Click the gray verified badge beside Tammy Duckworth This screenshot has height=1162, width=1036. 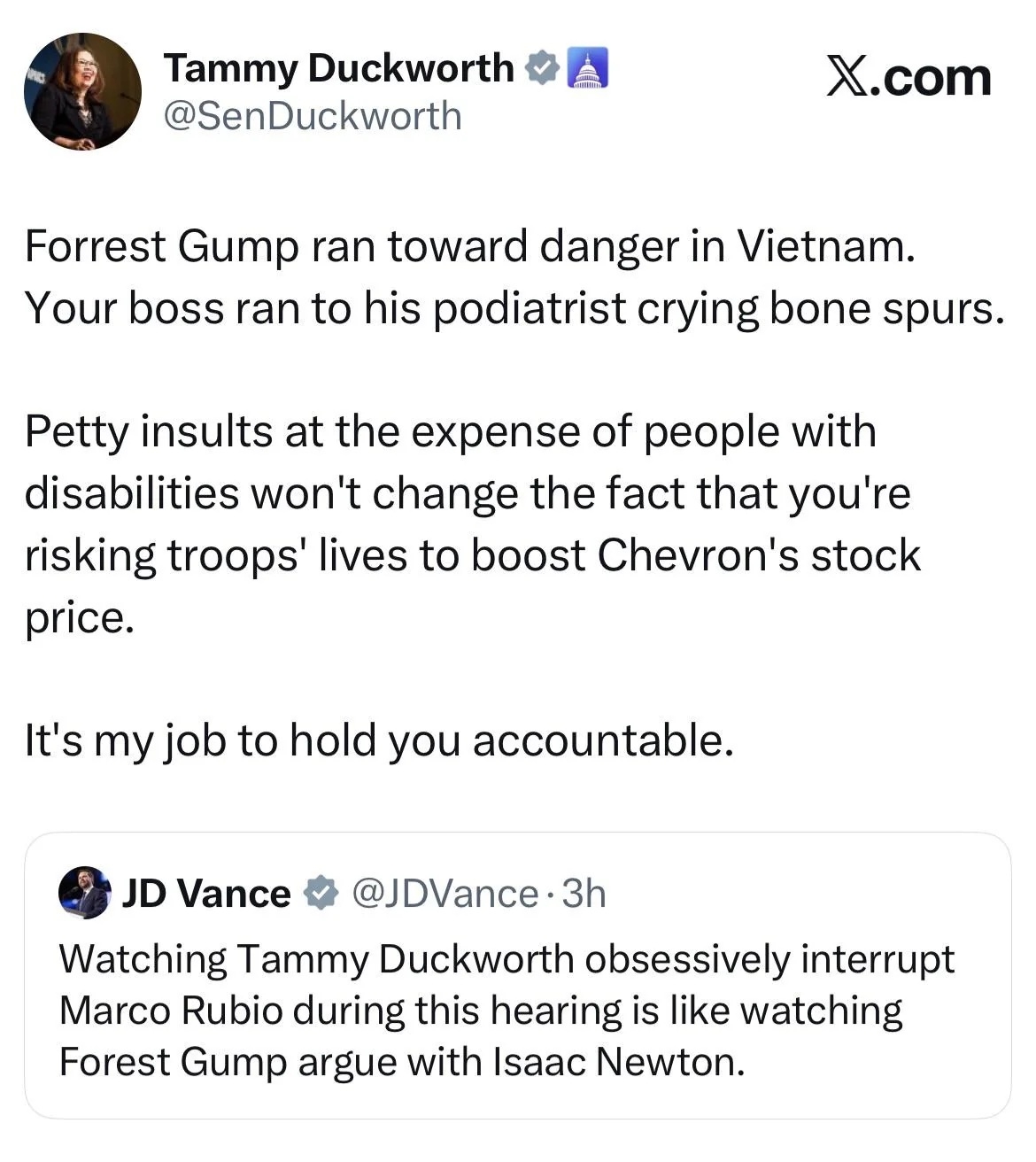pos(541,68)
